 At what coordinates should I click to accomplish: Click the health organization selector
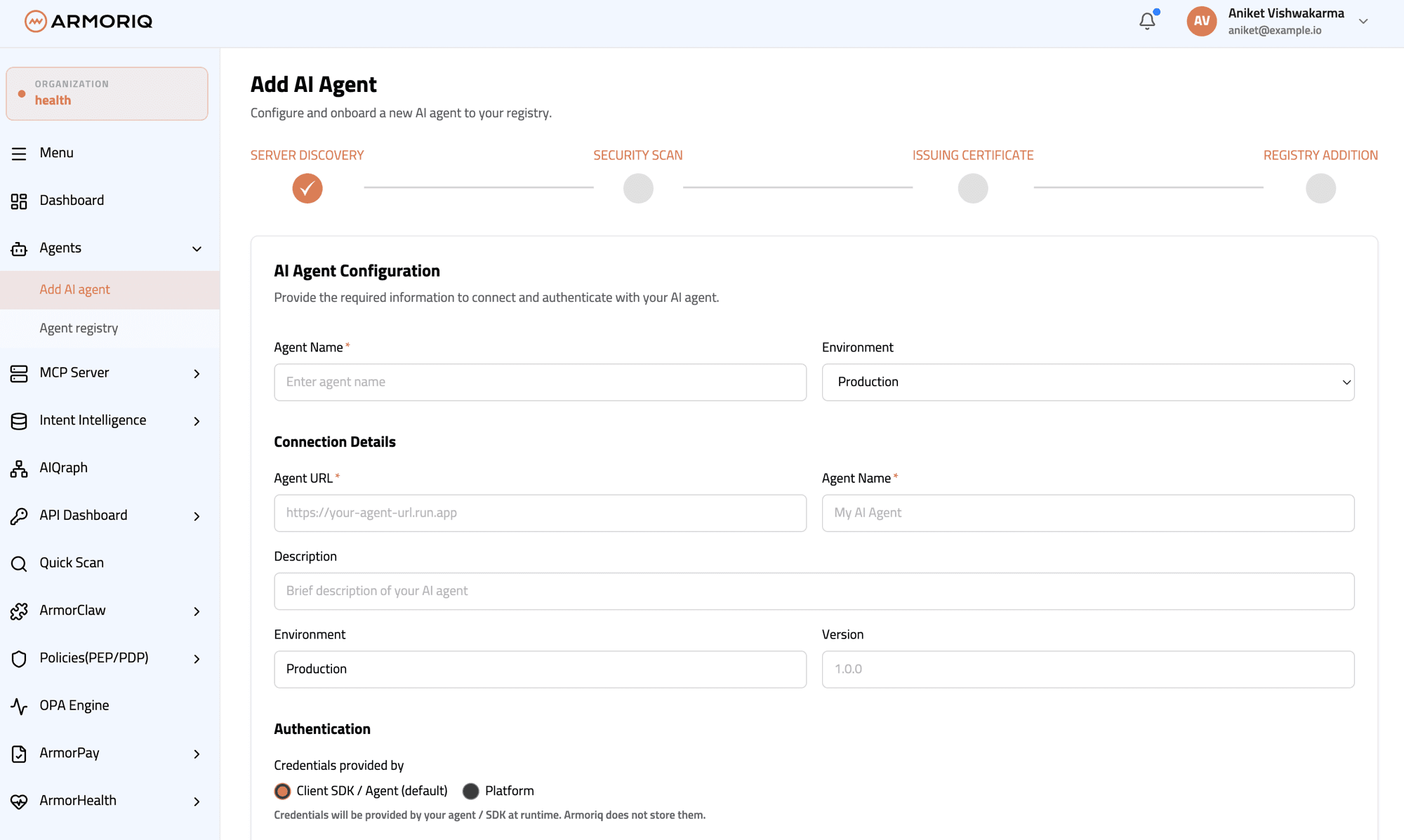(107, 93)
